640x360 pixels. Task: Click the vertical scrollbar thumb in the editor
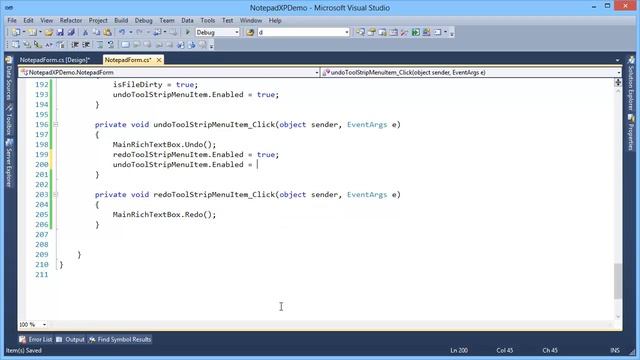coord(618,281)
